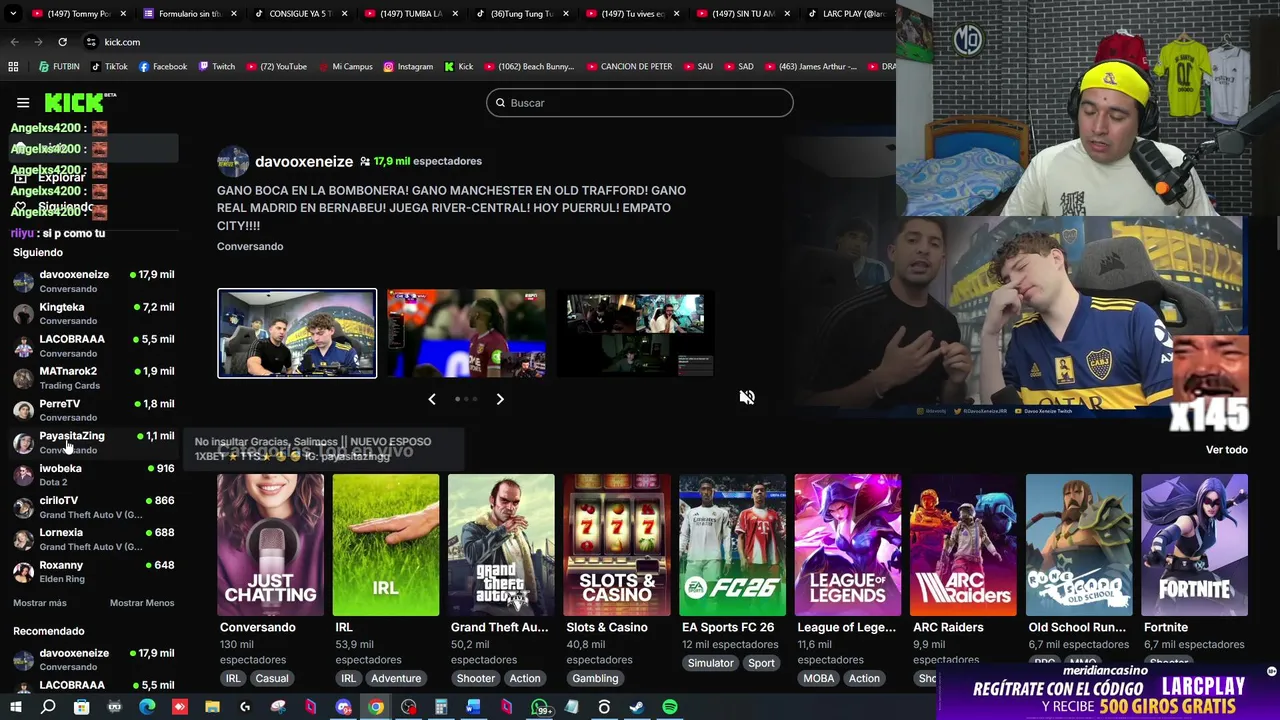Open the Fortnite category card
The image size is (1280, 720).
[1194, 545]
